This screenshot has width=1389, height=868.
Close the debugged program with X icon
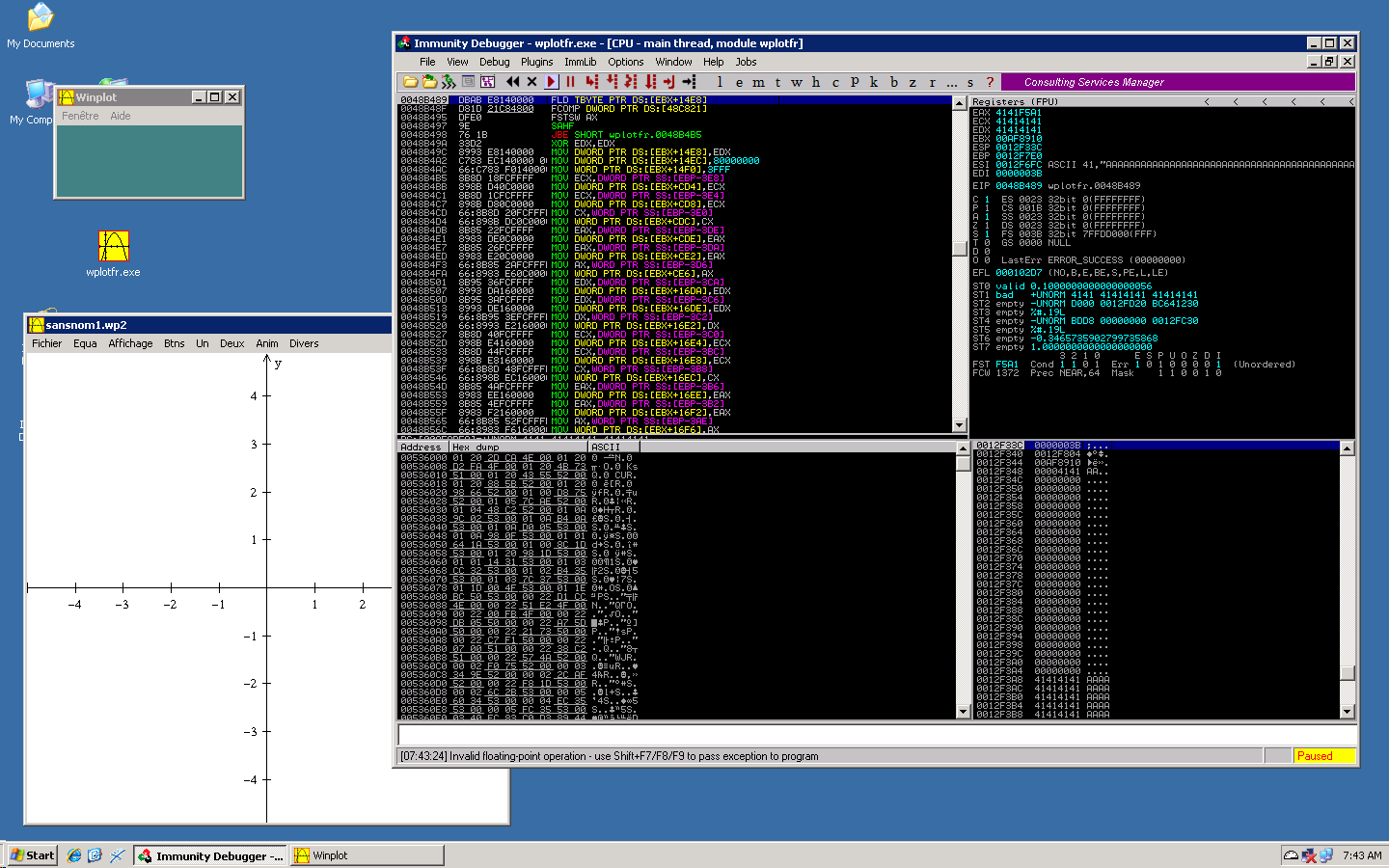coord(531,82)
